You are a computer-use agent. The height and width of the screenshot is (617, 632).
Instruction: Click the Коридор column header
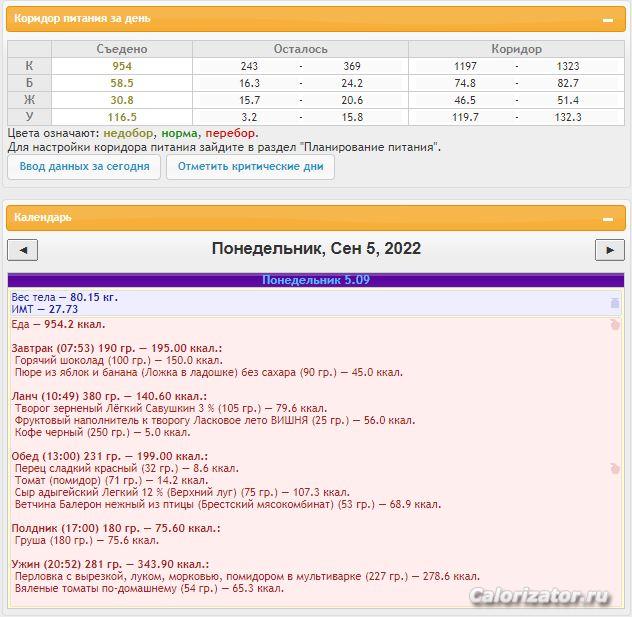pyautogui.click(x=516, y=49)
